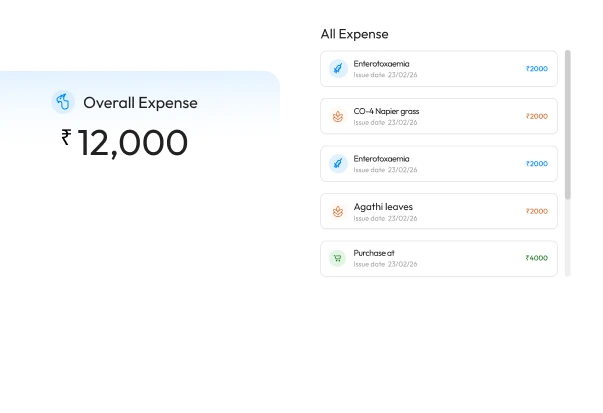The height and width of the screenshot is (413, 603).
Task: Click the 12,000 total amount
Action: pyautogui.click(x=133, y=143)
